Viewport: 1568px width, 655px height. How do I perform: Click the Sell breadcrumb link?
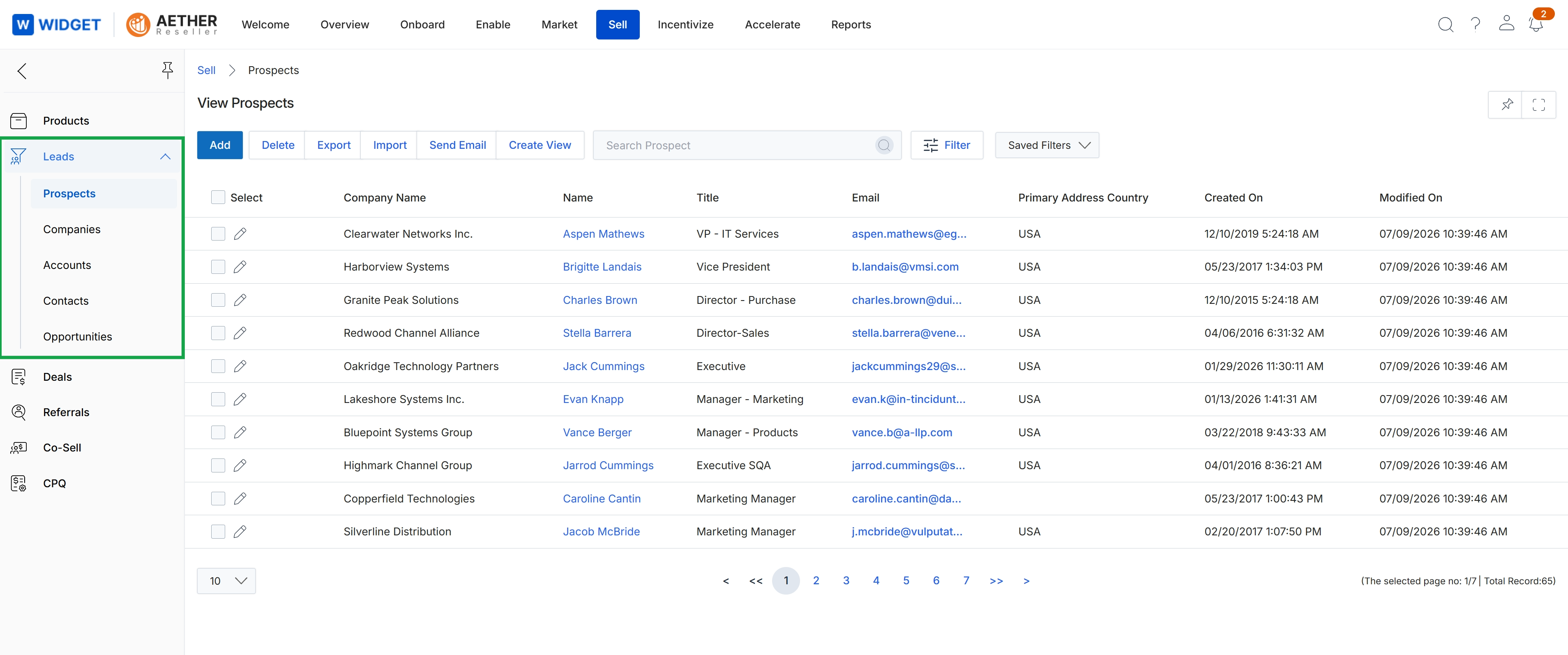tap(206, 70)
